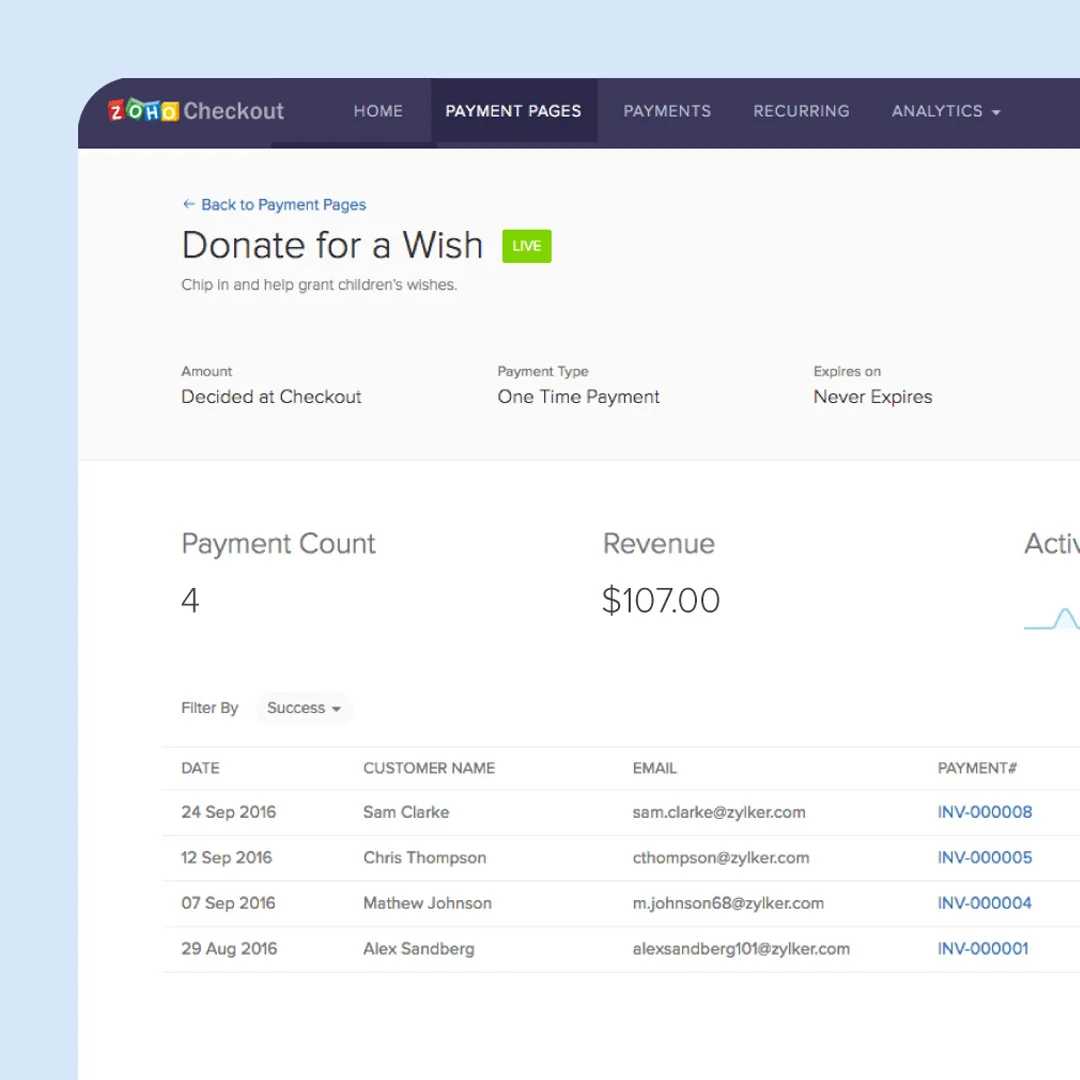The image size is (1080, 1080).
Task: Switch to the PAYMENT PAGES tab
Action: point(513,111)
